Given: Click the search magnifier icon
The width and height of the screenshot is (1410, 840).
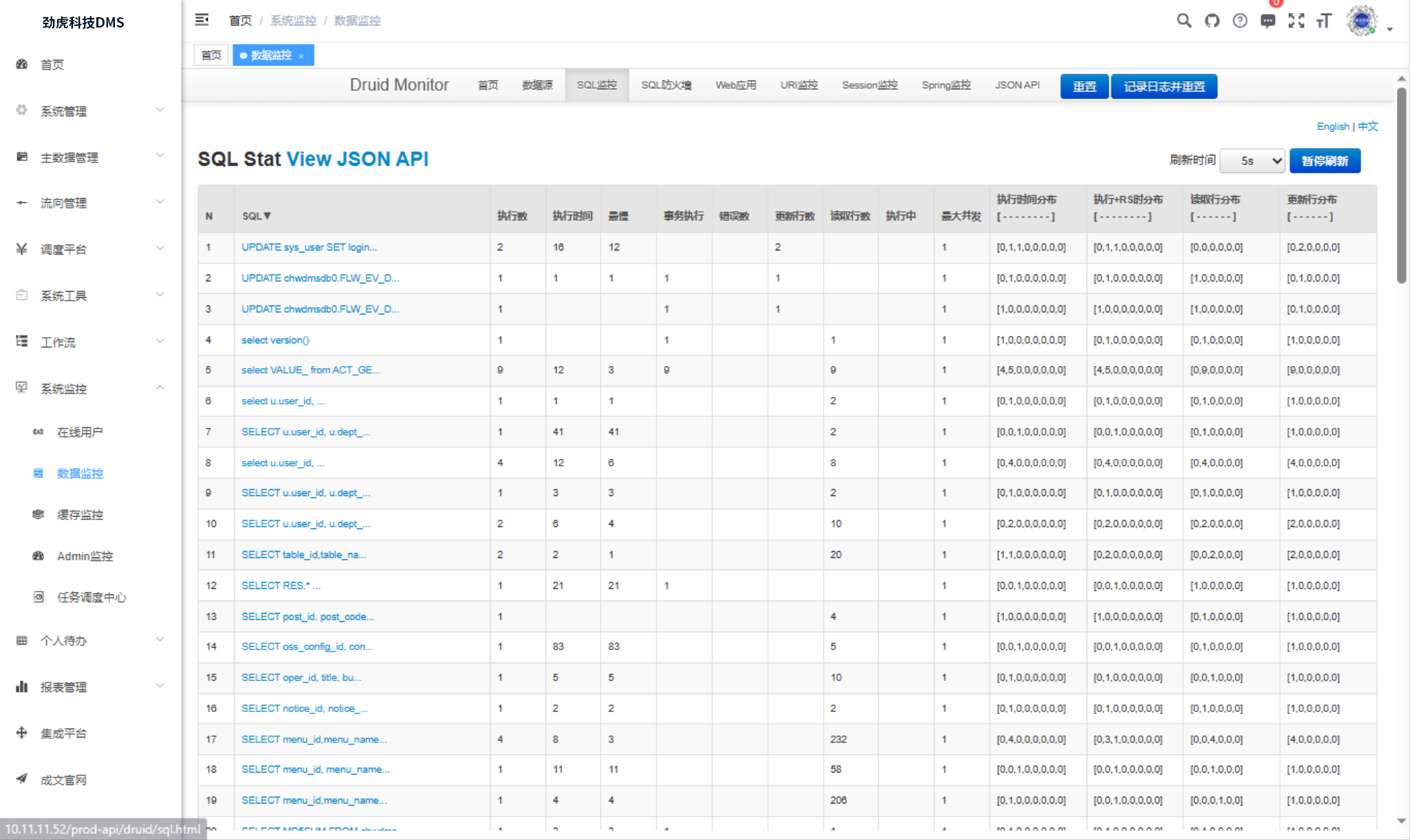Looking at the screenshot, I should 1184,21.
